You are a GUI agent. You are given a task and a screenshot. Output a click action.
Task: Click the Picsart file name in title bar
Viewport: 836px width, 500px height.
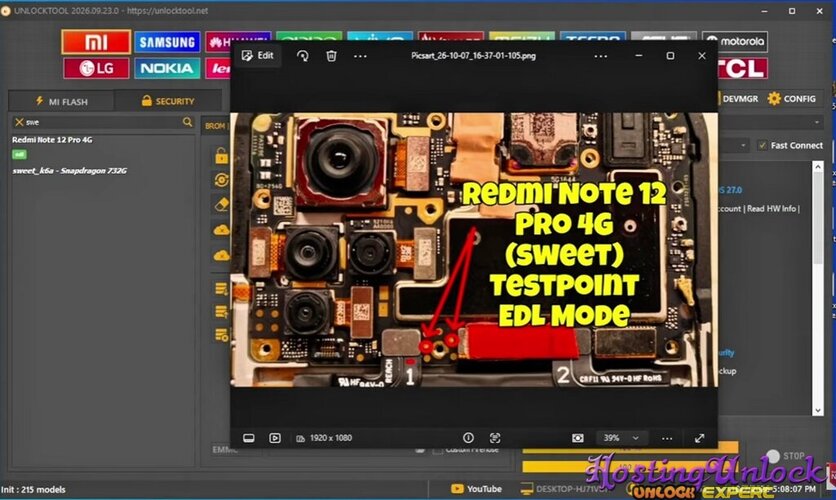click(x=473, y=55)
